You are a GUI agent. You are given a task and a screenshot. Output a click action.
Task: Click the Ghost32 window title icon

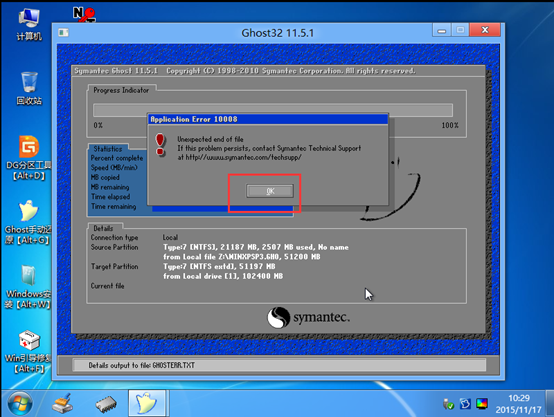point(63,33)
